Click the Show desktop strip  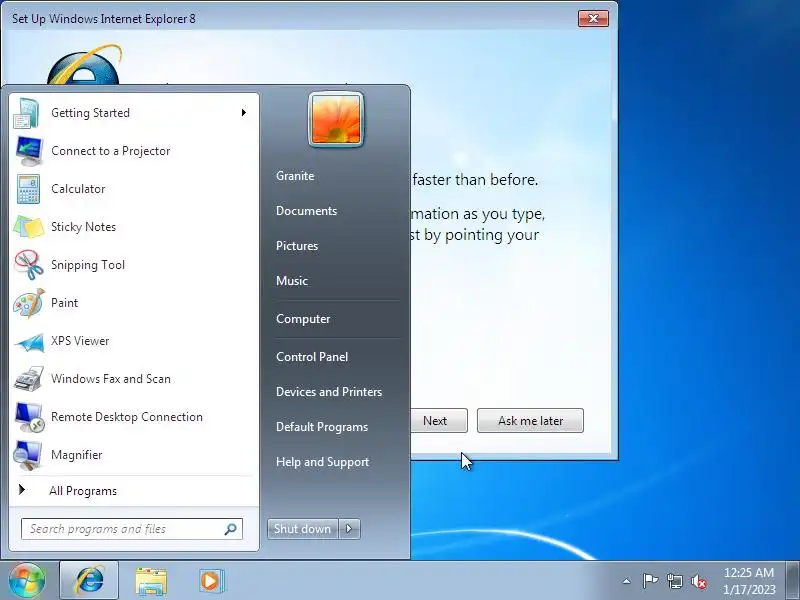coord(793,581)
